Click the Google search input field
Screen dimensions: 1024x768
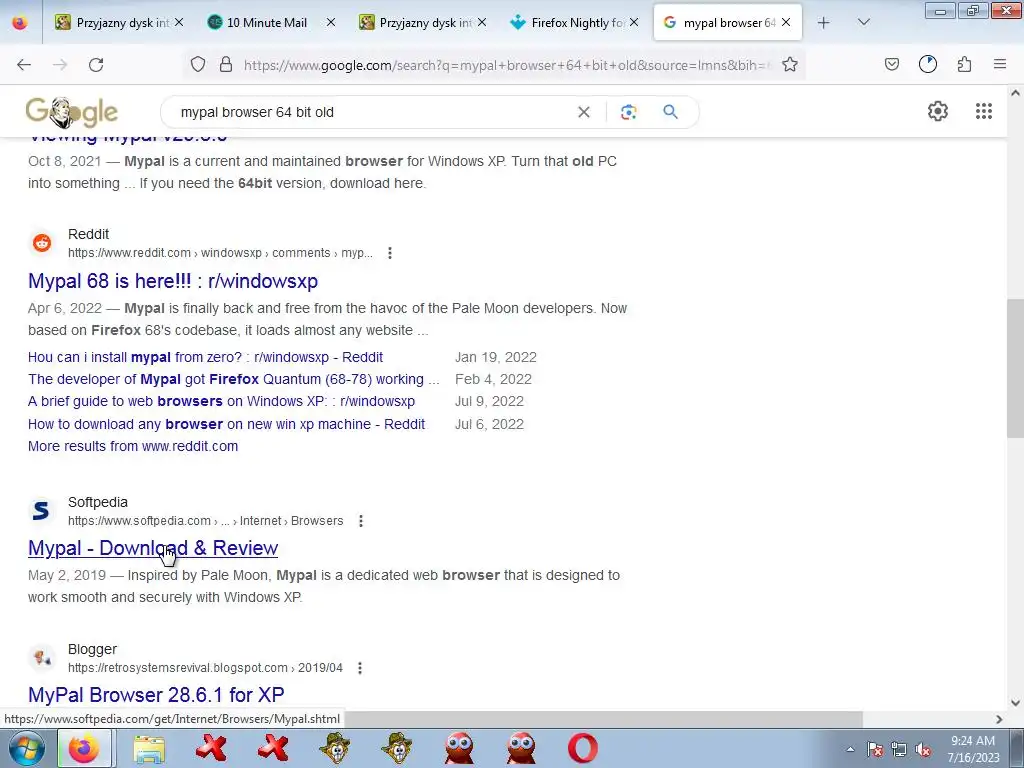tap(372, 112)
